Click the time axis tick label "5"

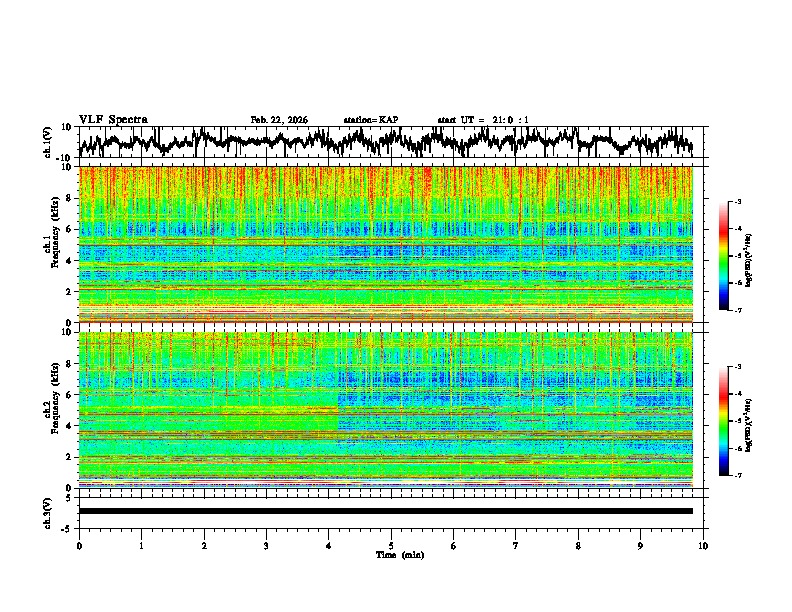point(391,546)
